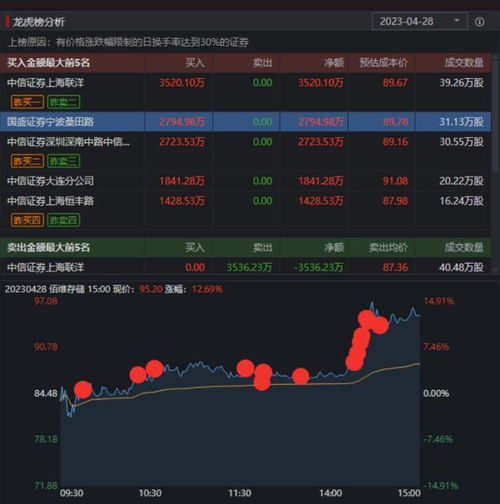The width and height of the screenshot is (500, 504).
Task: Click estimated cost price 91.08
Action: (395, 181)
